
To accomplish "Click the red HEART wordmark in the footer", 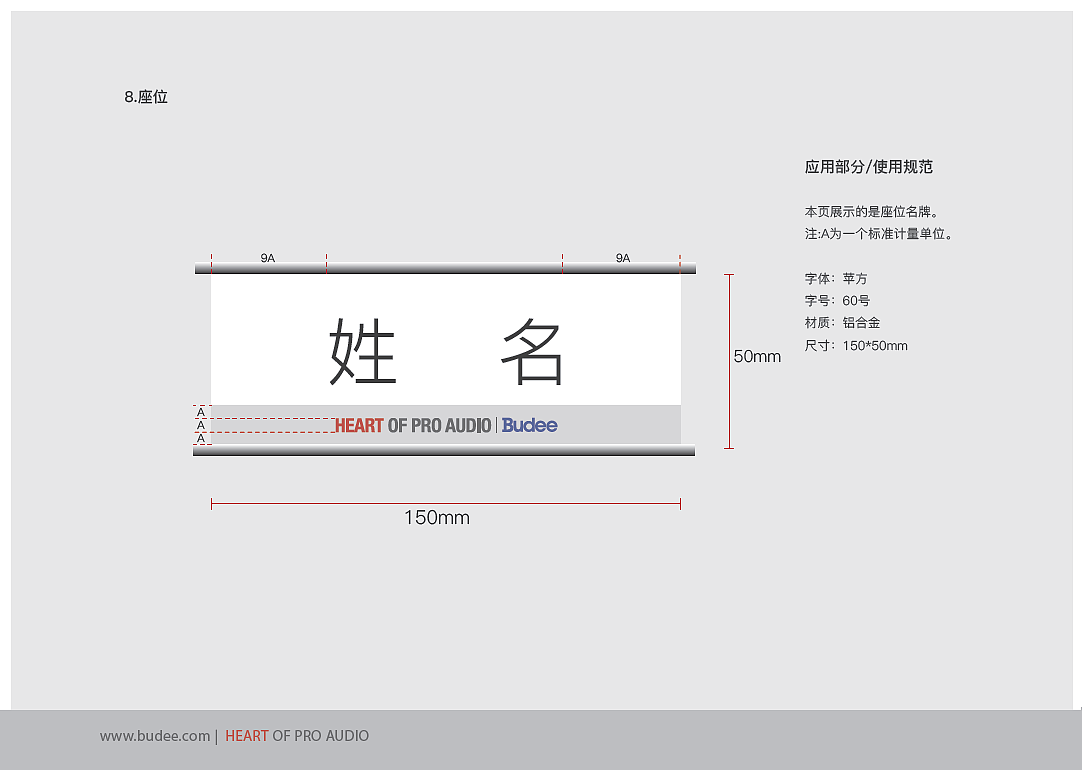I will coord(247,736).
